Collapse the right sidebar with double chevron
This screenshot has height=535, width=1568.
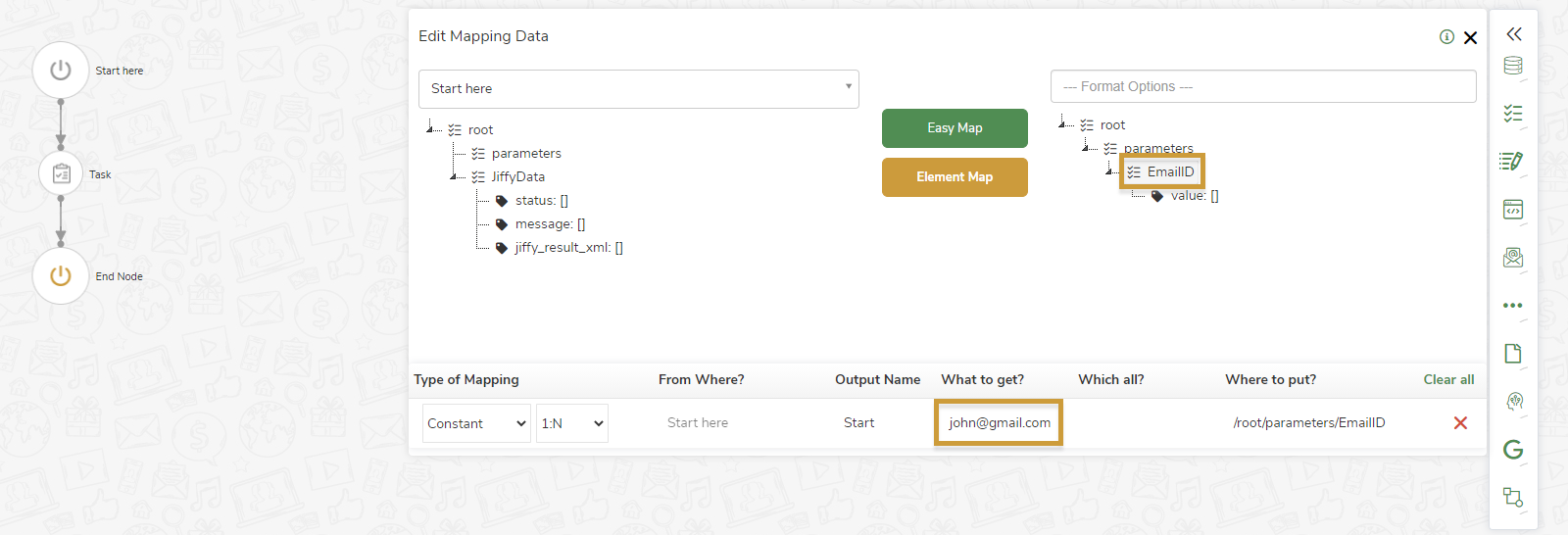coord(1513,34)
